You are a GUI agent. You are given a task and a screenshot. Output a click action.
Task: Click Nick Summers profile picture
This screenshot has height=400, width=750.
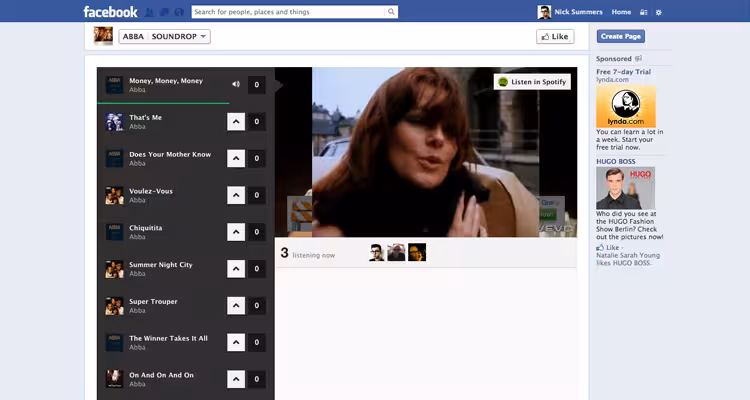click(x=544, y=12)
